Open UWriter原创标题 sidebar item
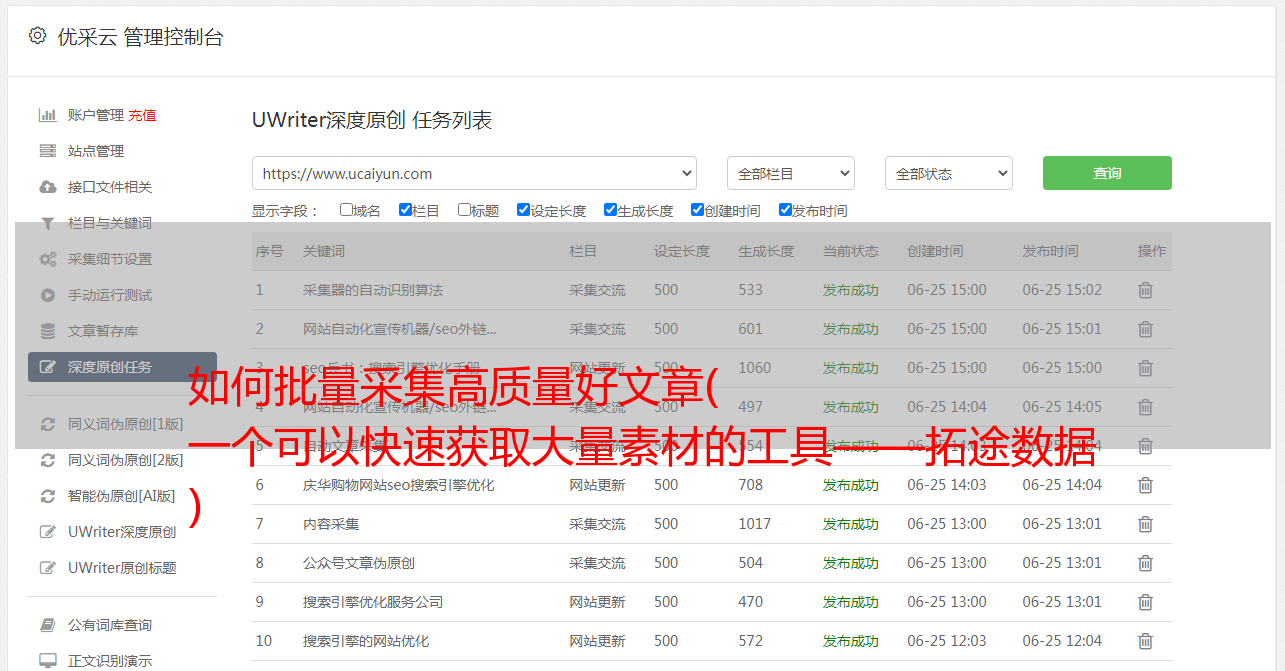1285x671 pixels. (x=122, y=568)
